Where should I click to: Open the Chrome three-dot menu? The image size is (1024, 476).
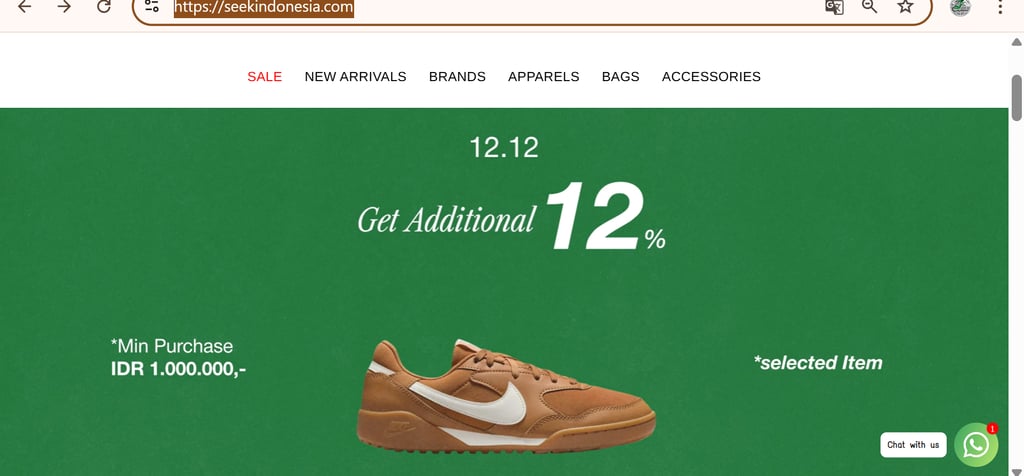coord(1000,7)
